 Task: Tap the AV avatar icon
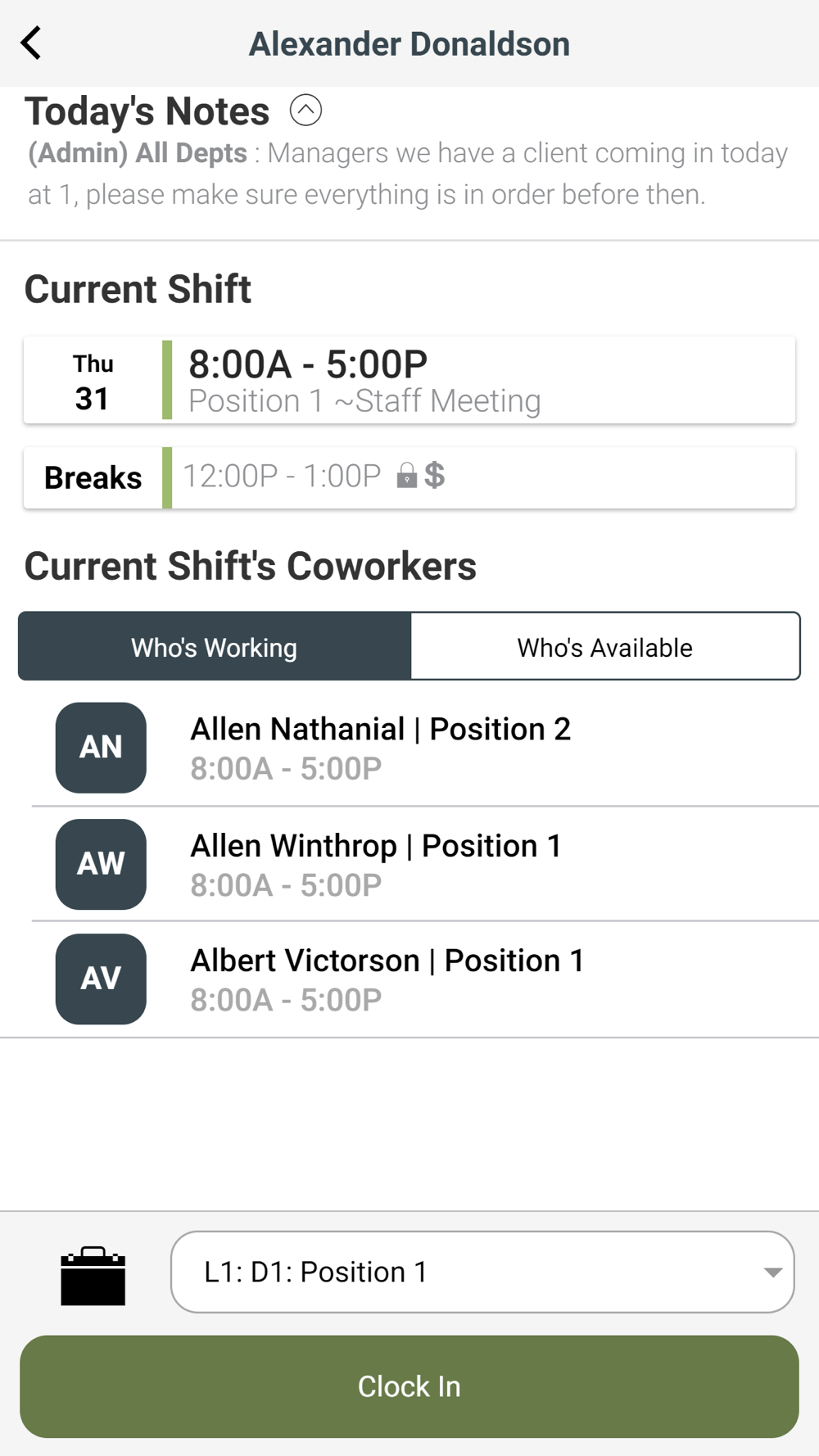(x=101, y=979)
